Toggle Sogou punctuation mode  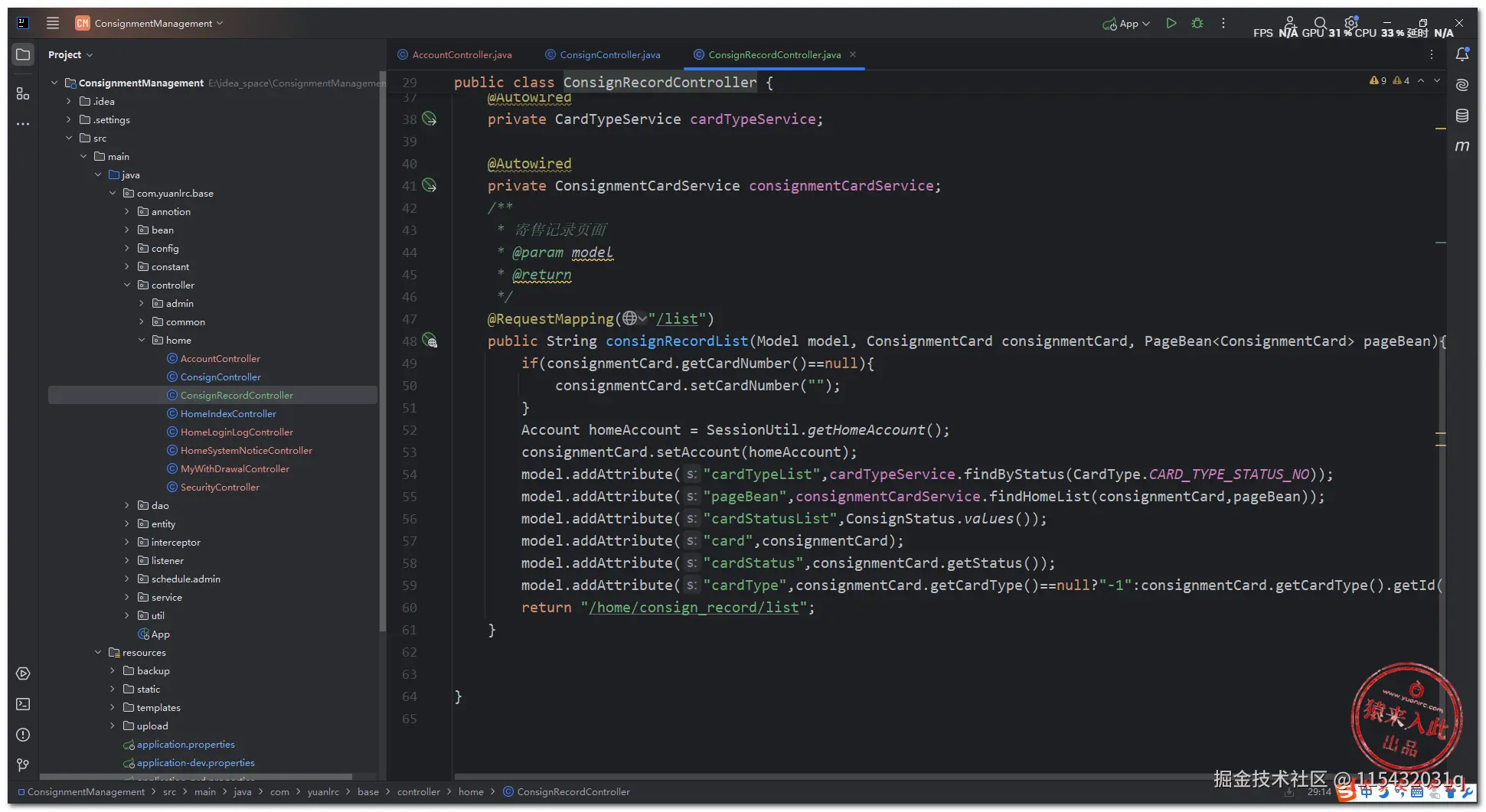pos(1400,793)
